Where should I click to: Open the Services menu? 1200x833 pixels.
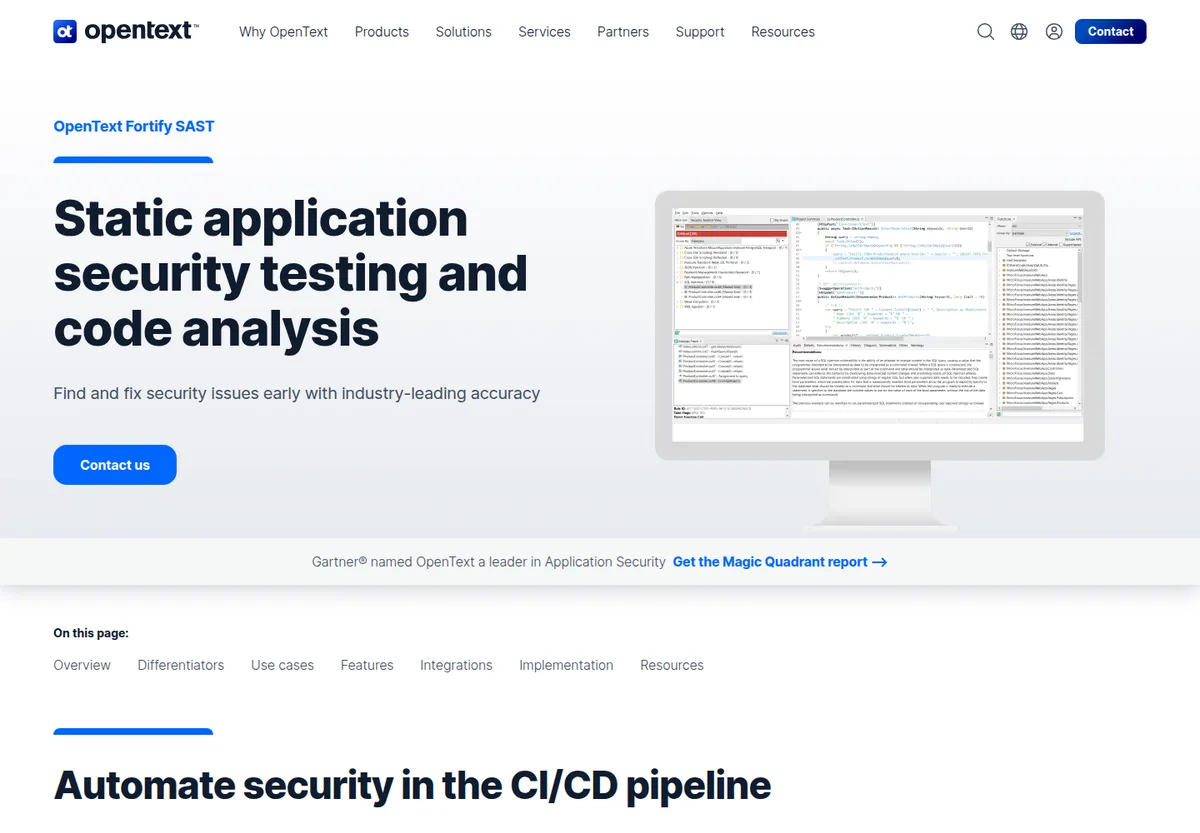click(x=544, y=32)
